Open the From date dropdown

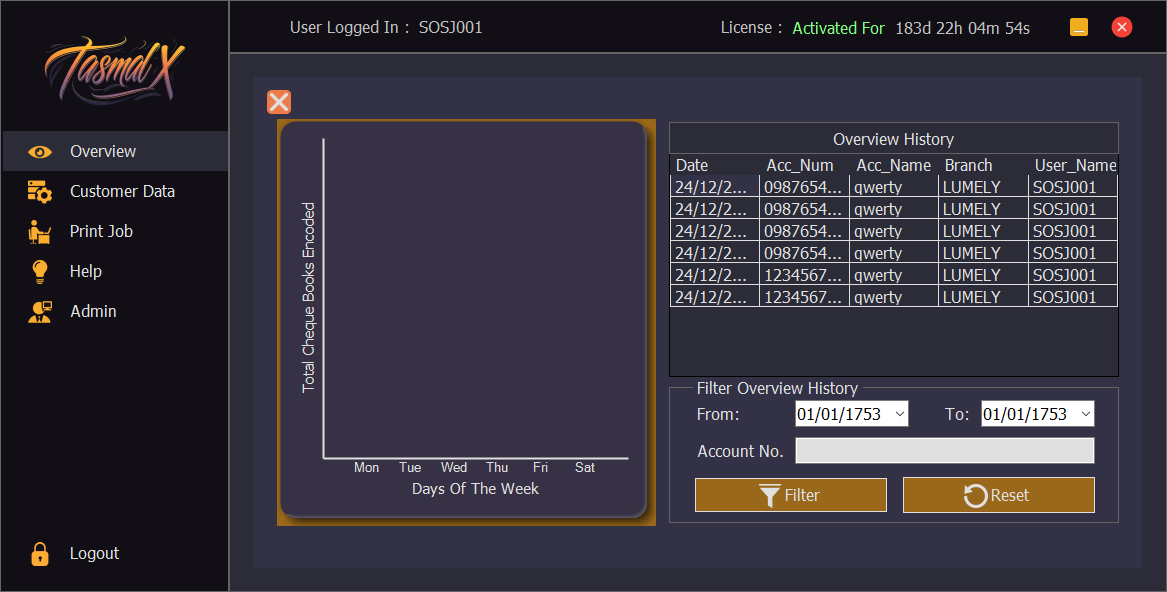coord(898,414)
